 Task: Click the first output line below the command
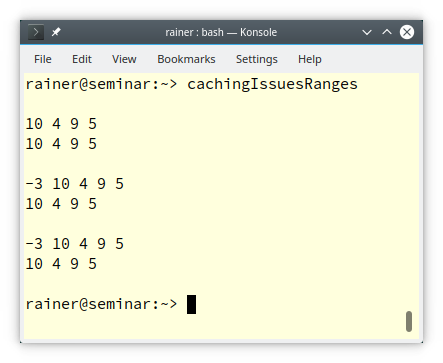(61, 124)
